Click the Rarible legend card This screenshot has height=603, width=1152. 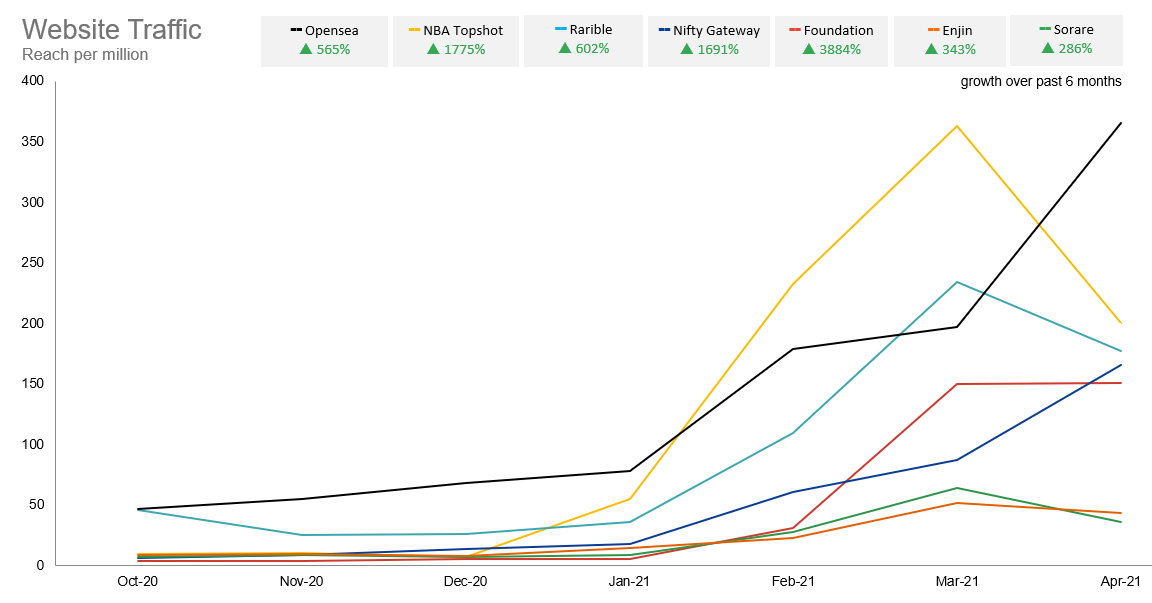(x=583, y=41)
